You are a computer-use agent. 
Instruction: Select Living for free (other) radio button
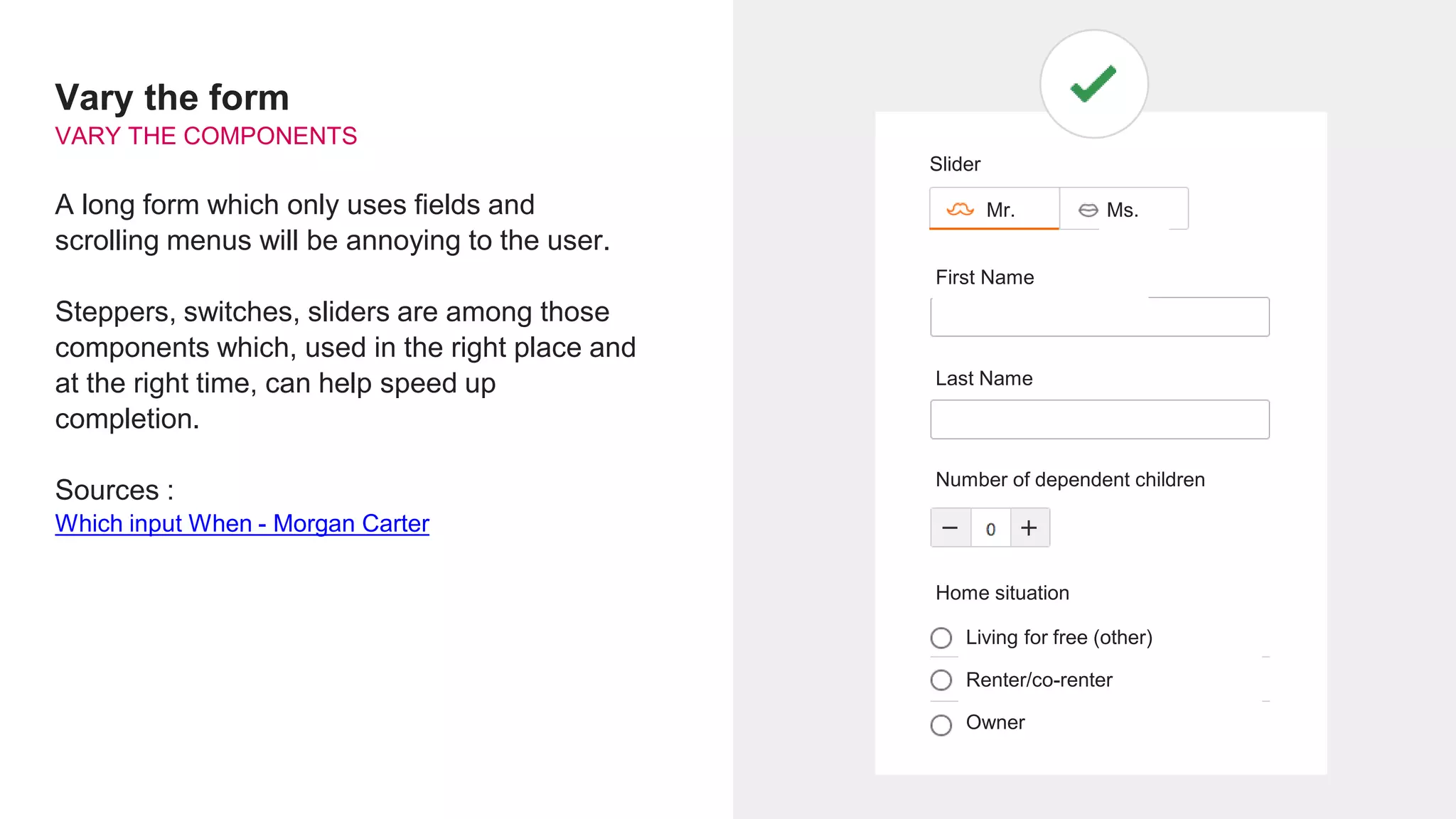pyautogui.click(x=941, y=638)
